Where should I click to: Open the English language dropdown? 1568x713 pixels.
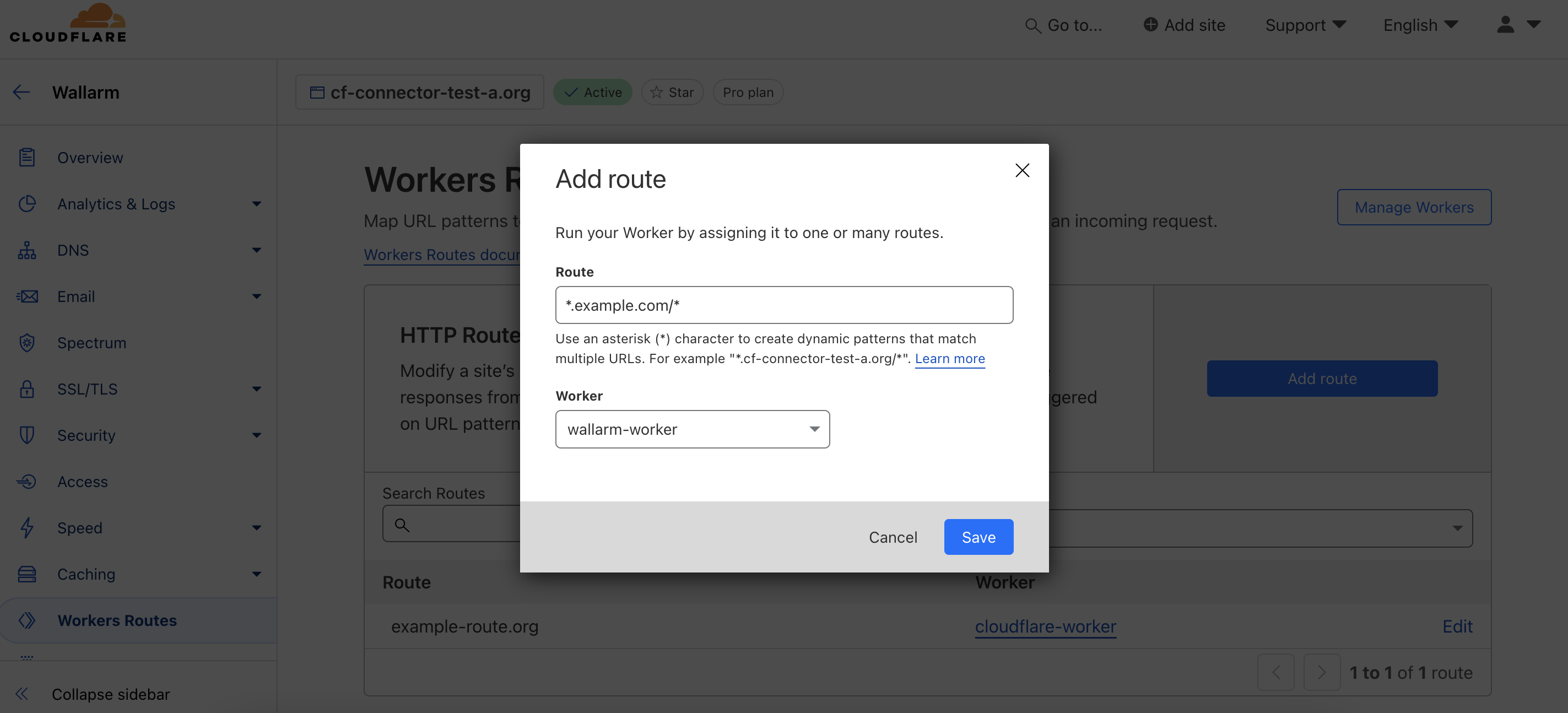(x=1420, y=25)
